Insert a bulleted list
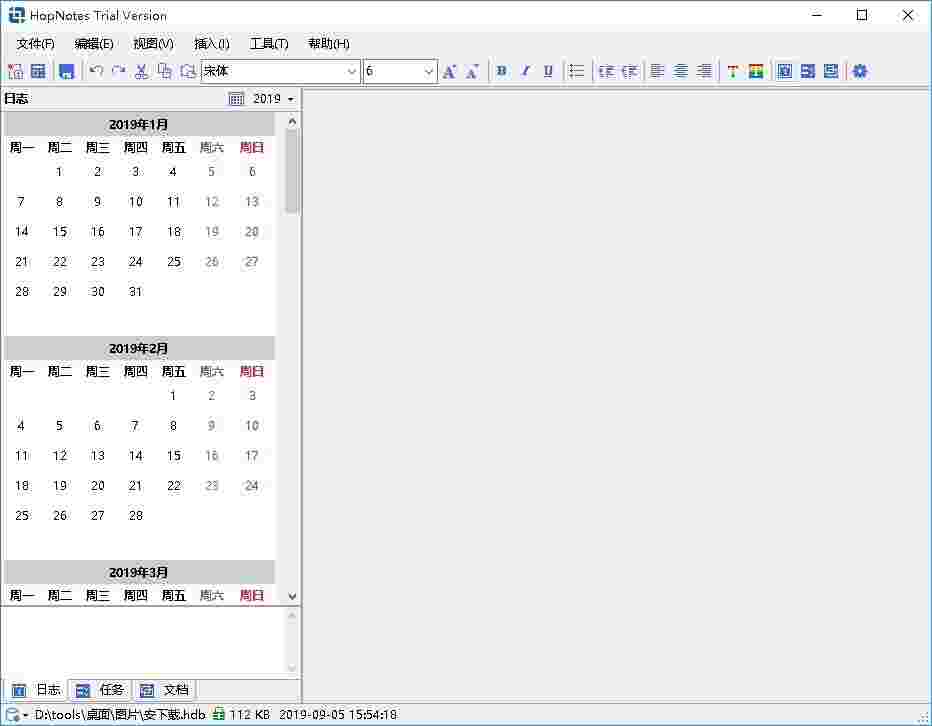The image size is (932, 726). coord(577,71)
